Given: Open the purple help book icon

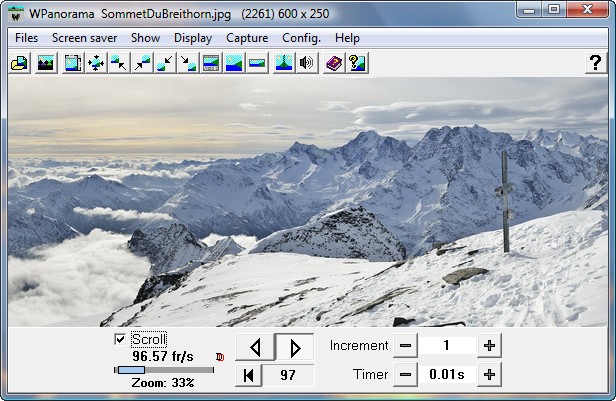Looking at the screenshot, I should point(334,63).
